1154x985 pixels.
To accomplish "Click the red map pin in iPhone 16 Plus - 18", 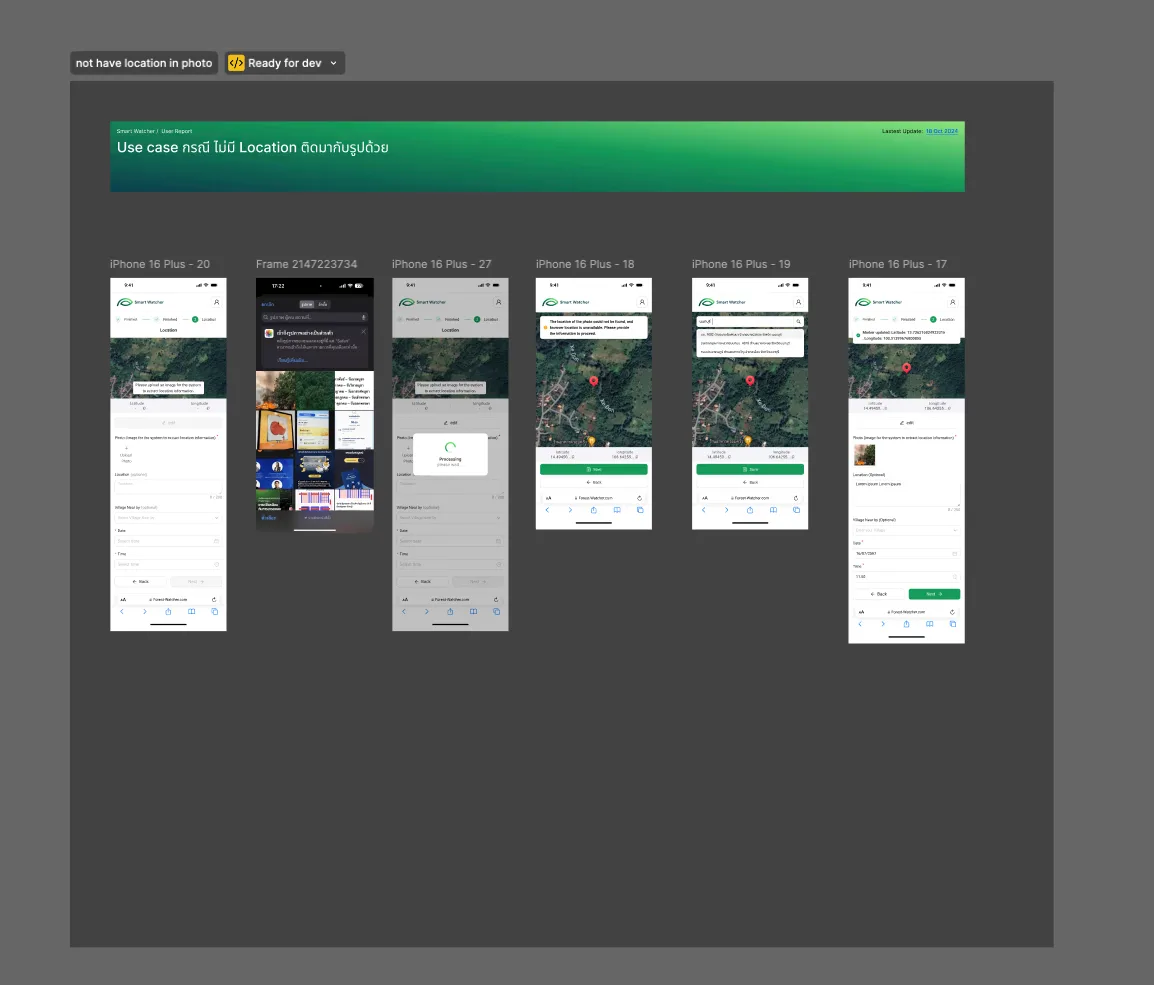I will (x=594, y=381).
